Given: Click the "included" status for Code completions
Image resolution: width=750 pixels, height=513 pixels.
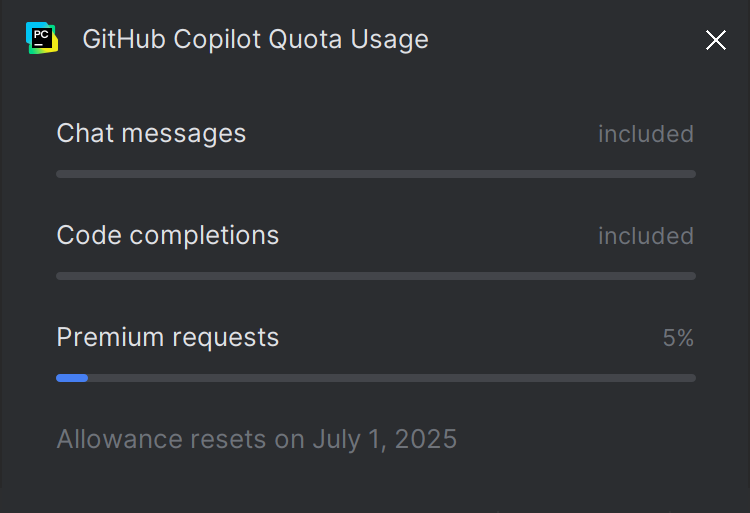Looking at the screenshot, I should [x=646, y=236].
